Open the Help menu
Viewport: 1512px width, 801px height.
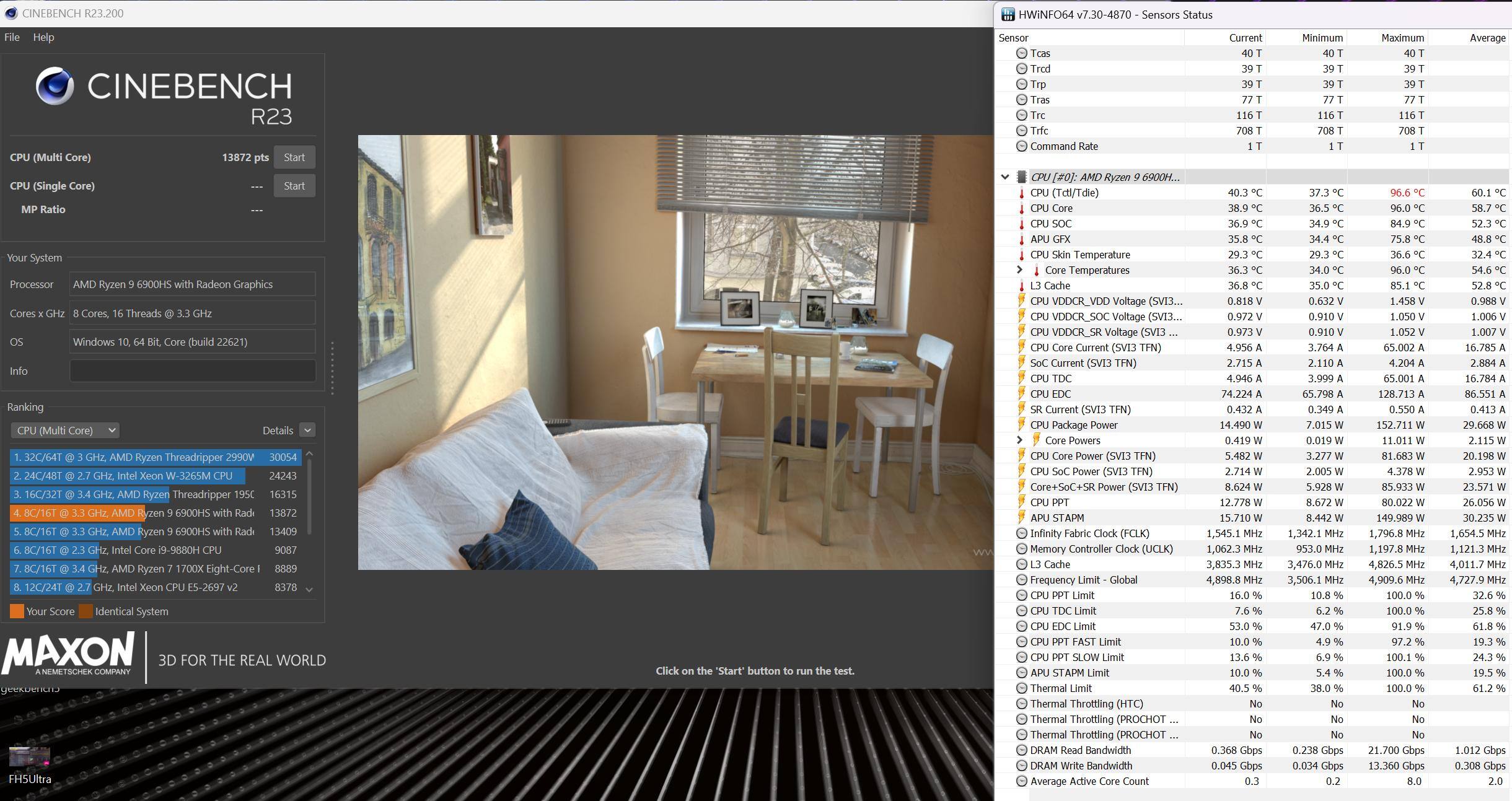click(43, 37)
